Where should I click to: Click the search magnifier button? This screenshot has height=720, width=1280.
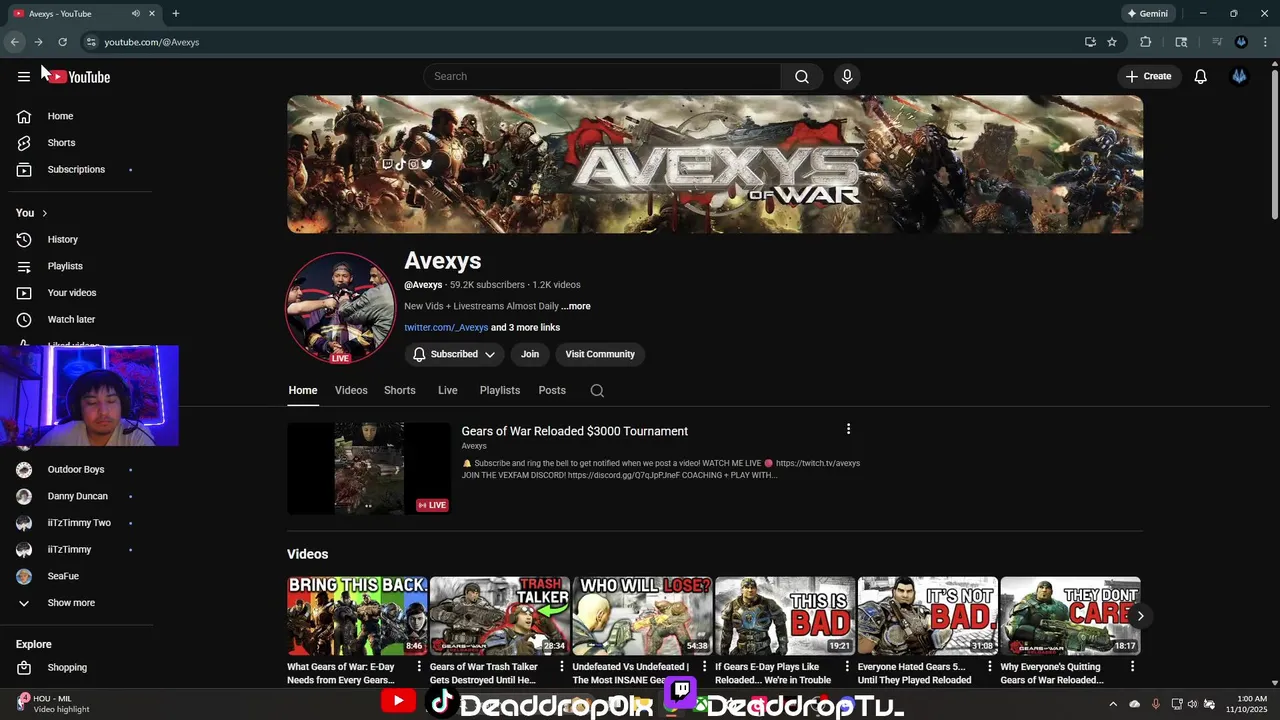[802, 77]
